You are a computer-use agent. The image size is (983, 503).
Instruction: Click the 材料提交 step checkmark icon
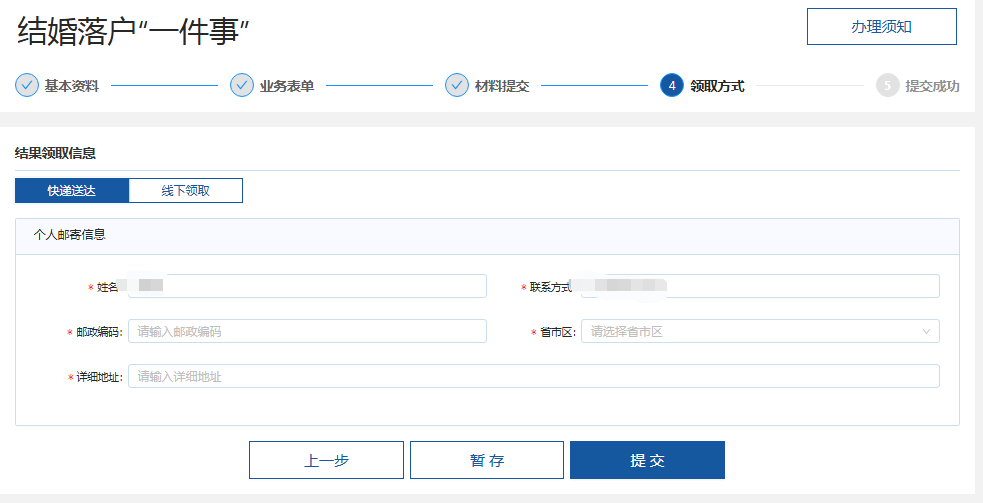tap(457, 85)
